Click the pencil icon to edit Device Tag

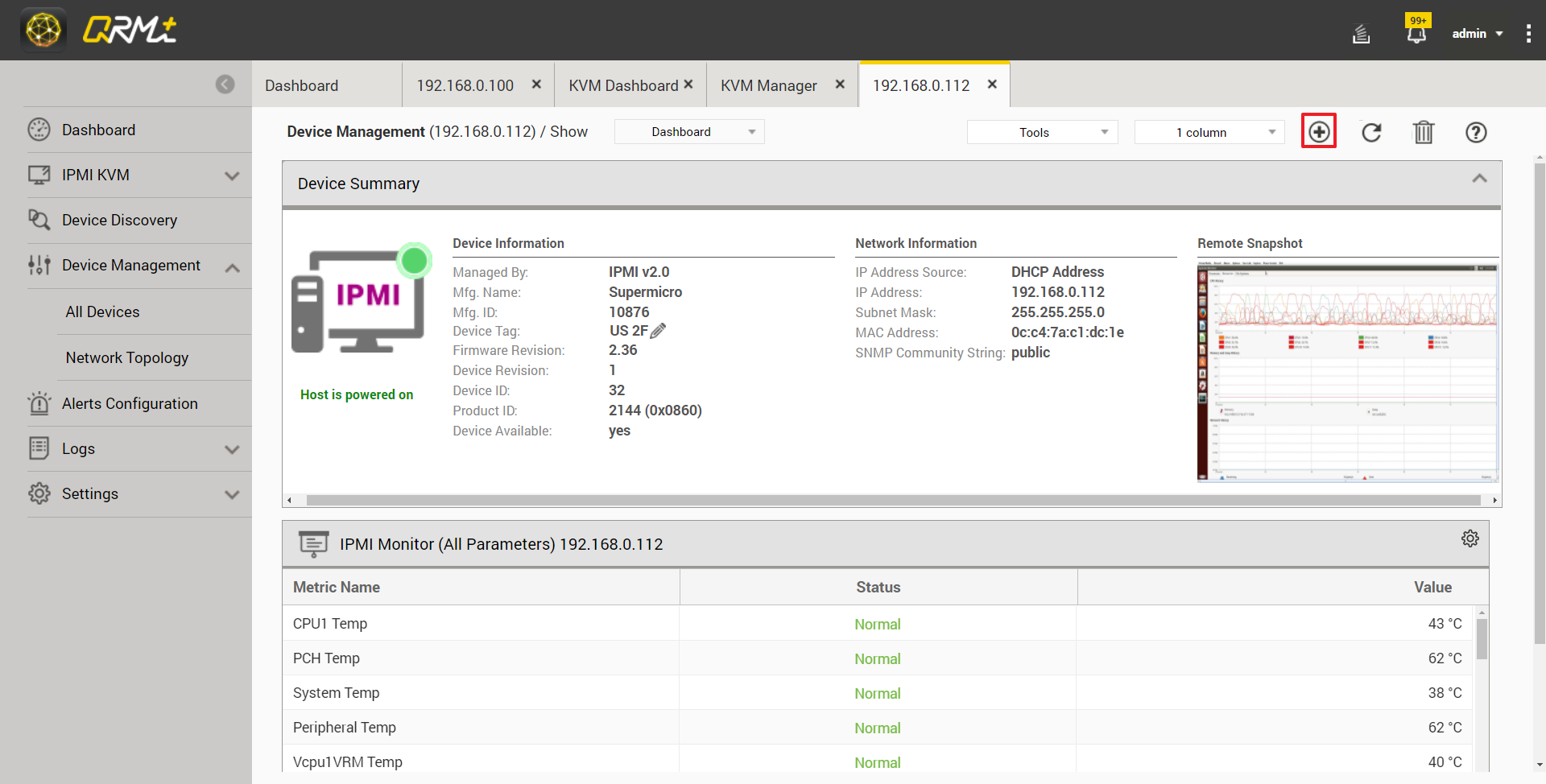tap(658, 331)
